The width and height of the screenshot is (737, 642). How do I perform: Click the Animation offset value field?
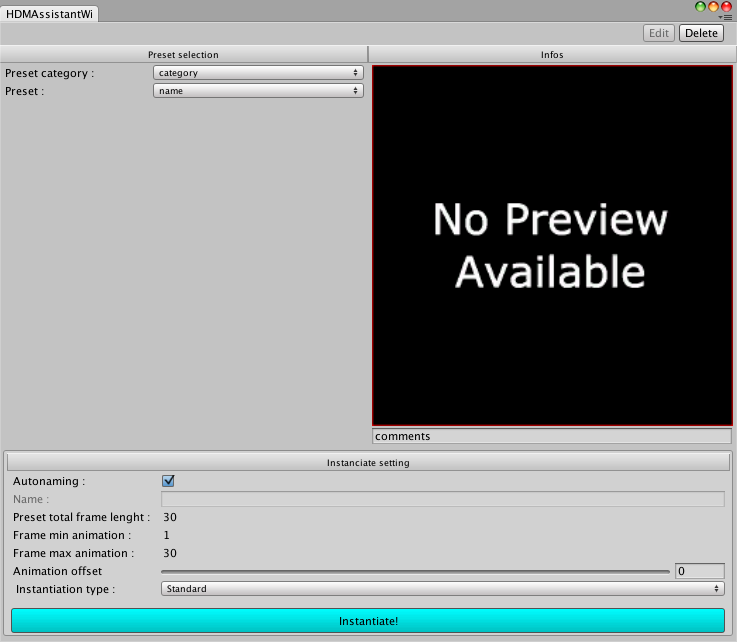point(699,571)
